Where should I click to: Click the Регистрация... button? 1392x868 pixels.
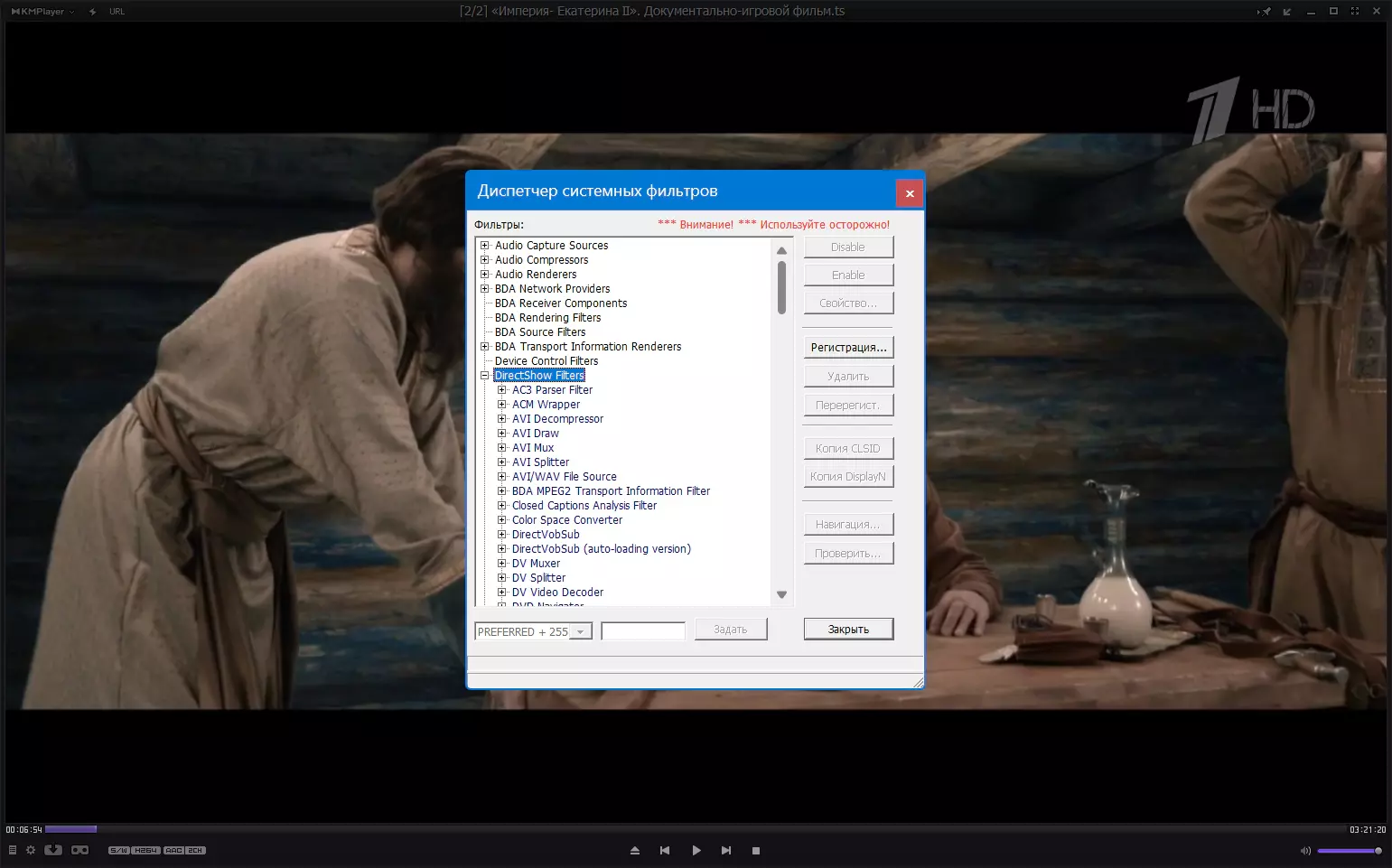point(848,348)
